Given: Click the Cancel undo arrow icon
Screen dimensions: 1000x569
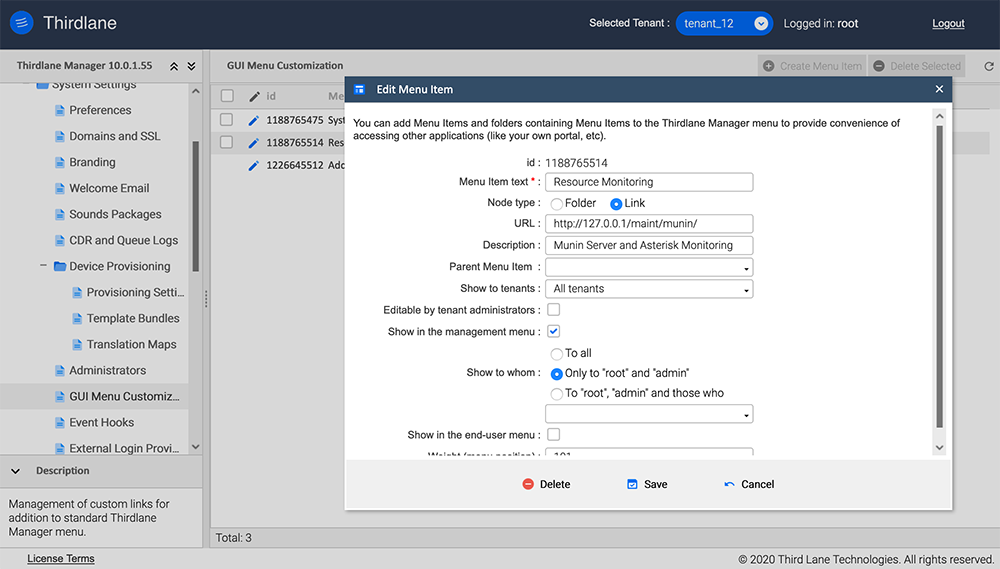Looking at the screenshot, I should point(729,484).
